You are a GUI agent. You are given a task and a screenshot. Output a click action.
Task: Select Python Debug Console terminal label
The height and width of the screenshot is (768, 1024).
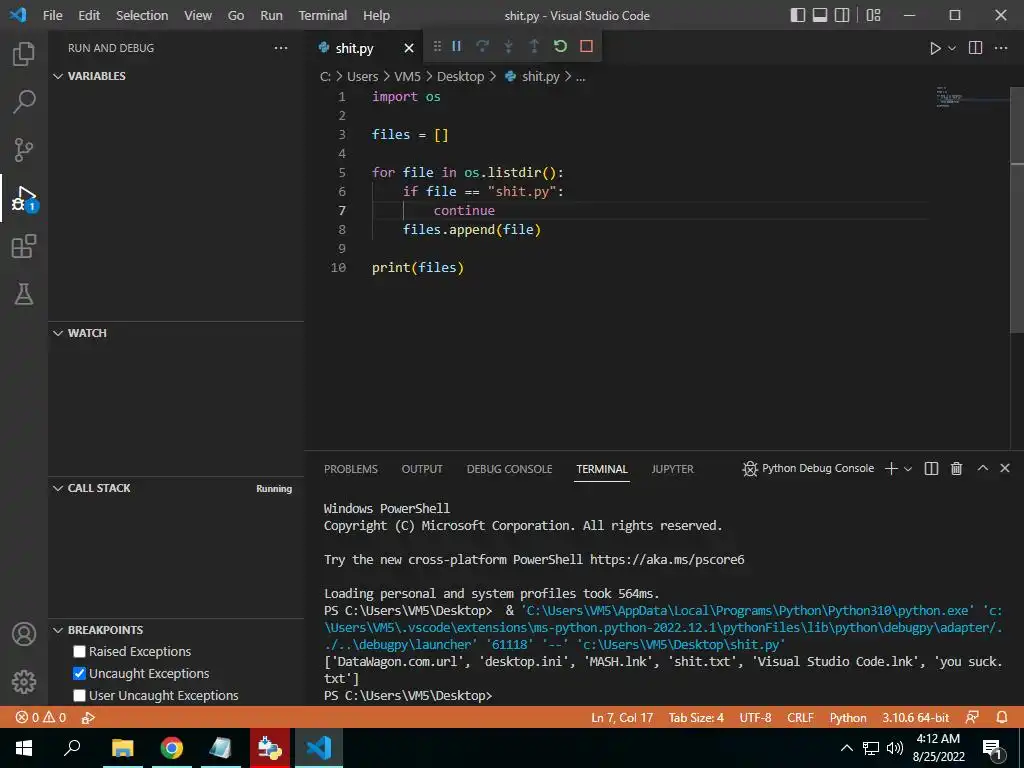[818, 468]
